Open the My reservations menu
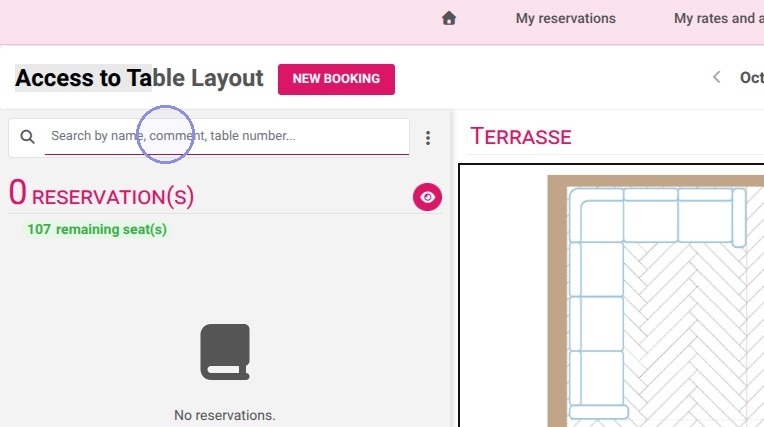Viewport: 764px width, 427px height. (566, 19)
